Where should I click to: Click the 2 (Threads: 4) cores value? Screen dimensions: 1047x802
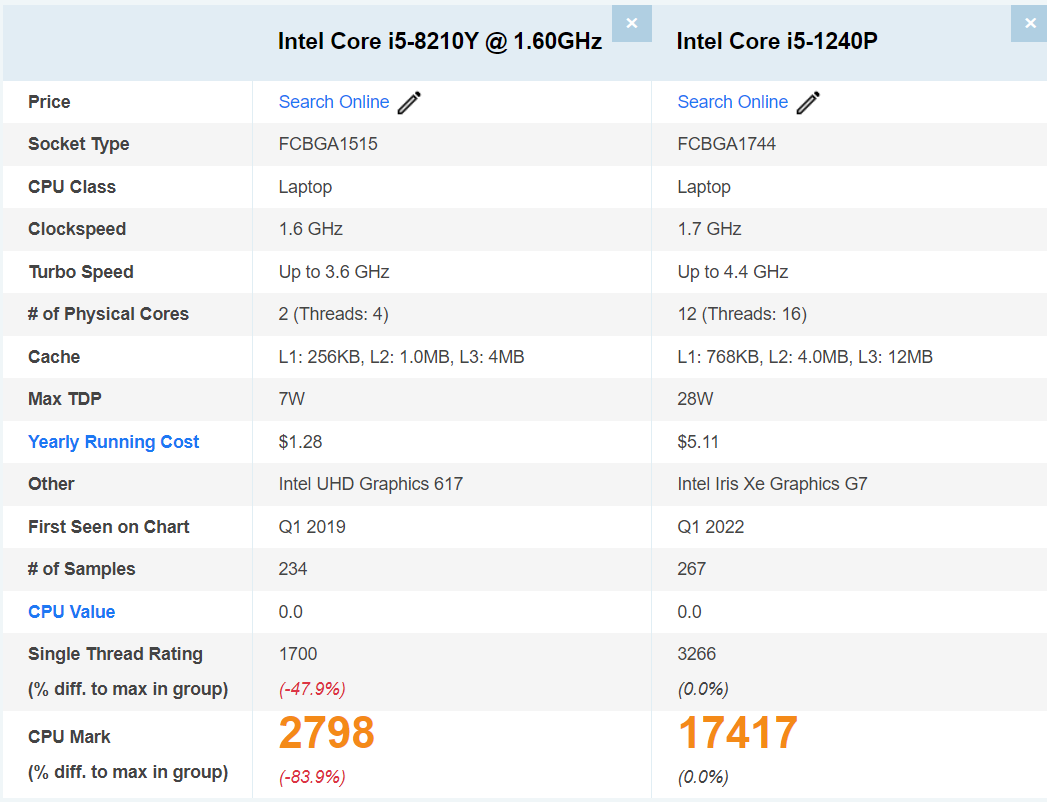click(333, 314)
